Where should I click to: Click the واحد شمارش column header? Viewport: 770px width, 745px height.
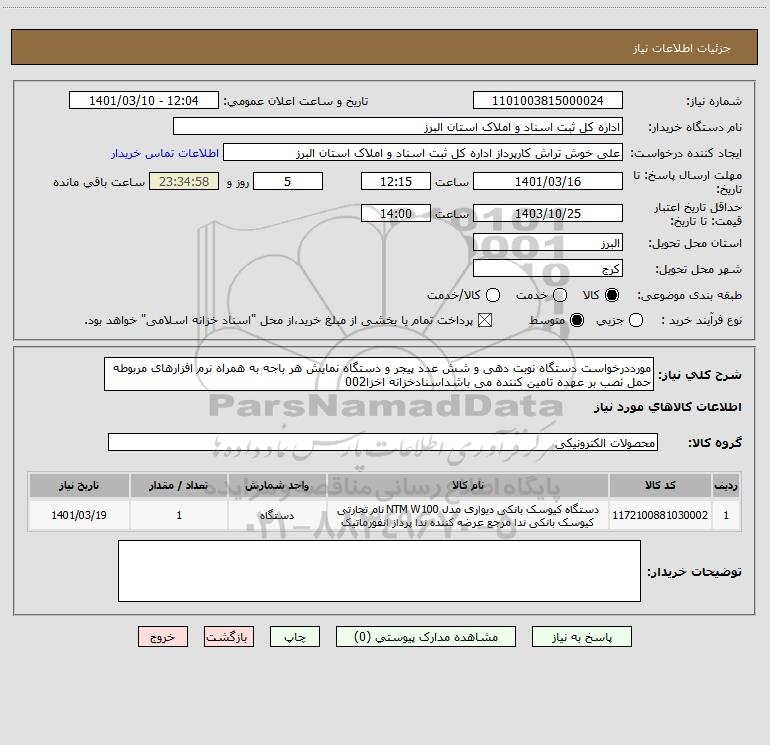click(277, 485)
